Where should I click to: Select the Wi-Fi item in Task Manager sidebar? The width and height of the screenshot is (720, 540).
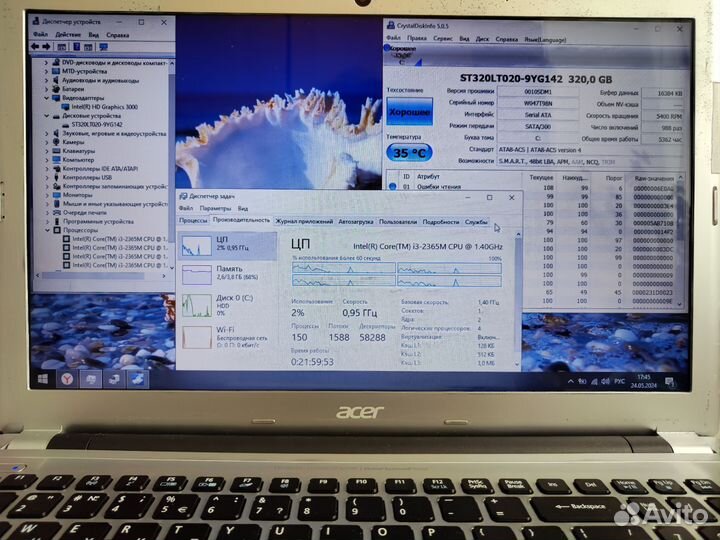[x=228, y=337]
